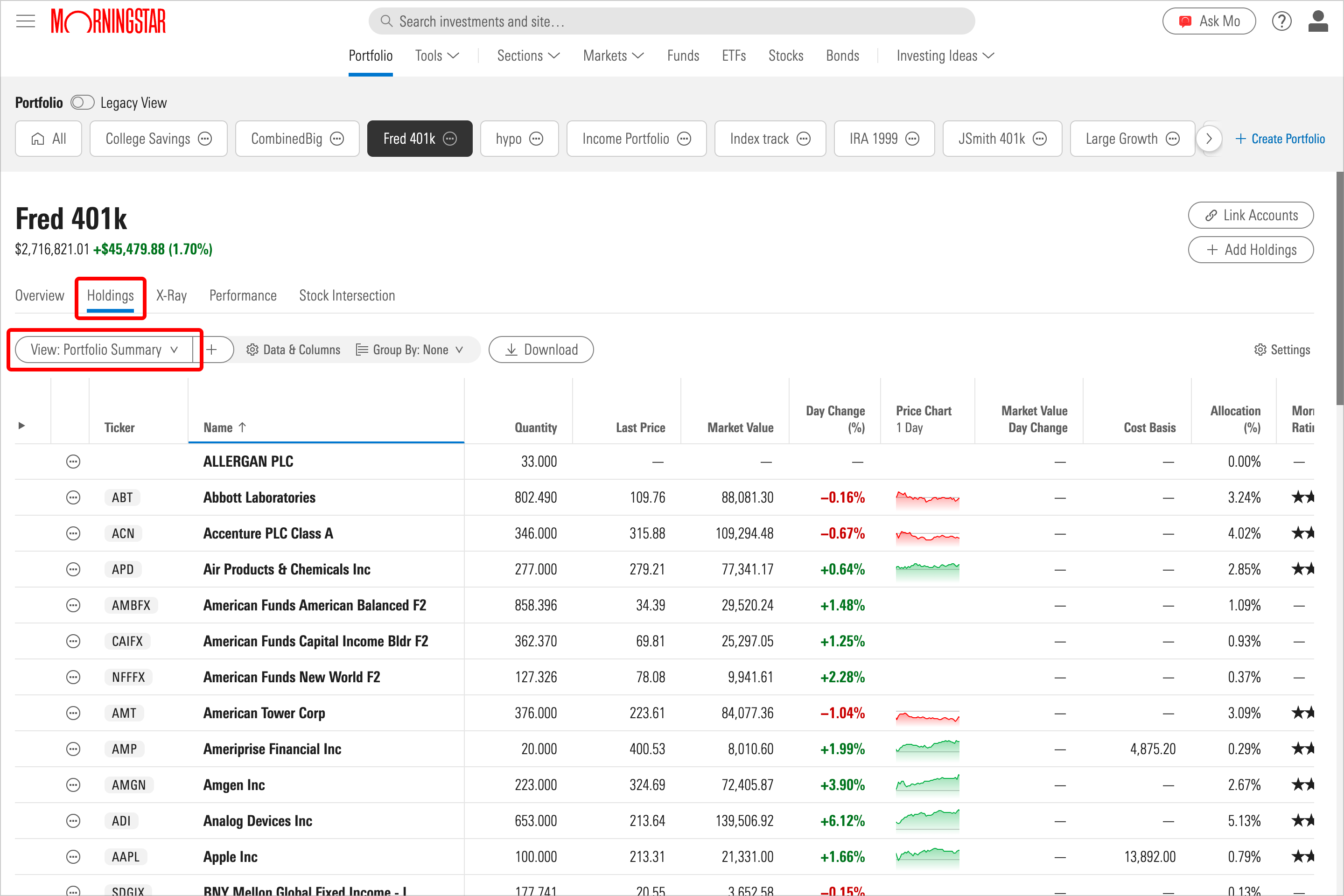Switch to Stock Intersection tab

[347, 295]
